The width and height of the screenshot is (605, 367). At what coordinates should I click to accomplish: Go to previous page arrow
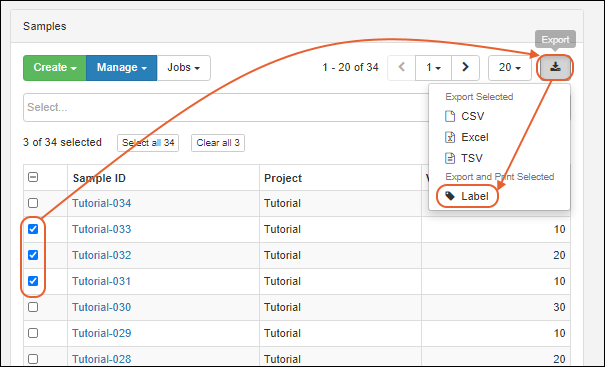pyautogui.click(x=402, y=68)
